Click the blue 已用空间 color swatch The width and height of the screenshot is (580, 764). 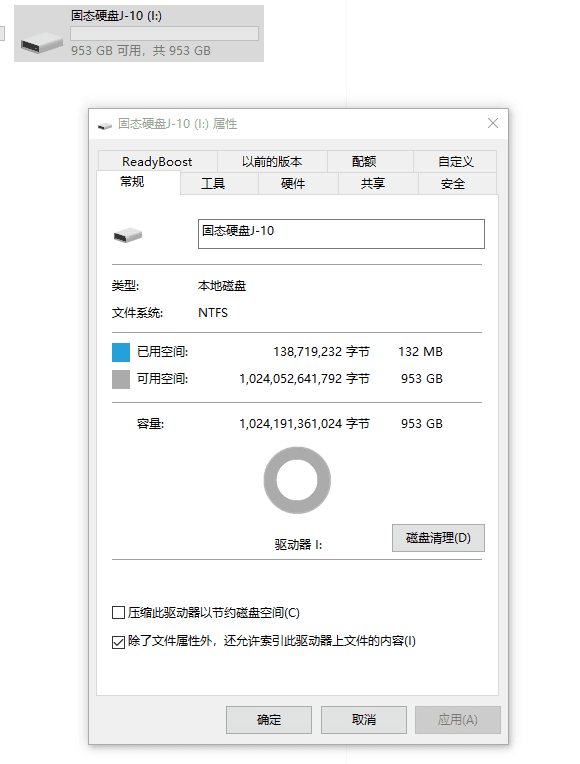pos(121,352)
